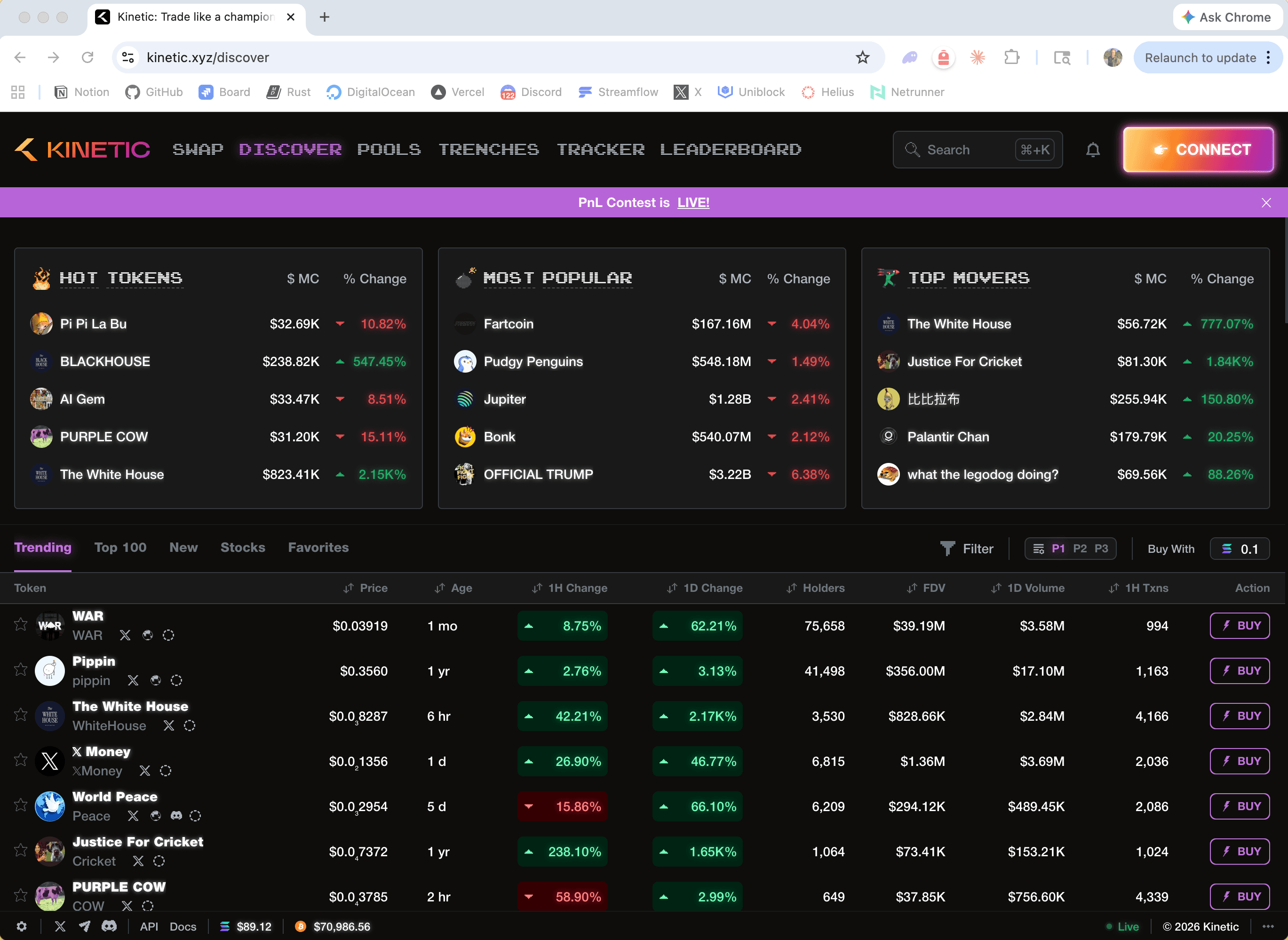This screenshot has height=940, width=1288.
Task: Open the LIVE! PnL contest link
Action: click(693, 202)
